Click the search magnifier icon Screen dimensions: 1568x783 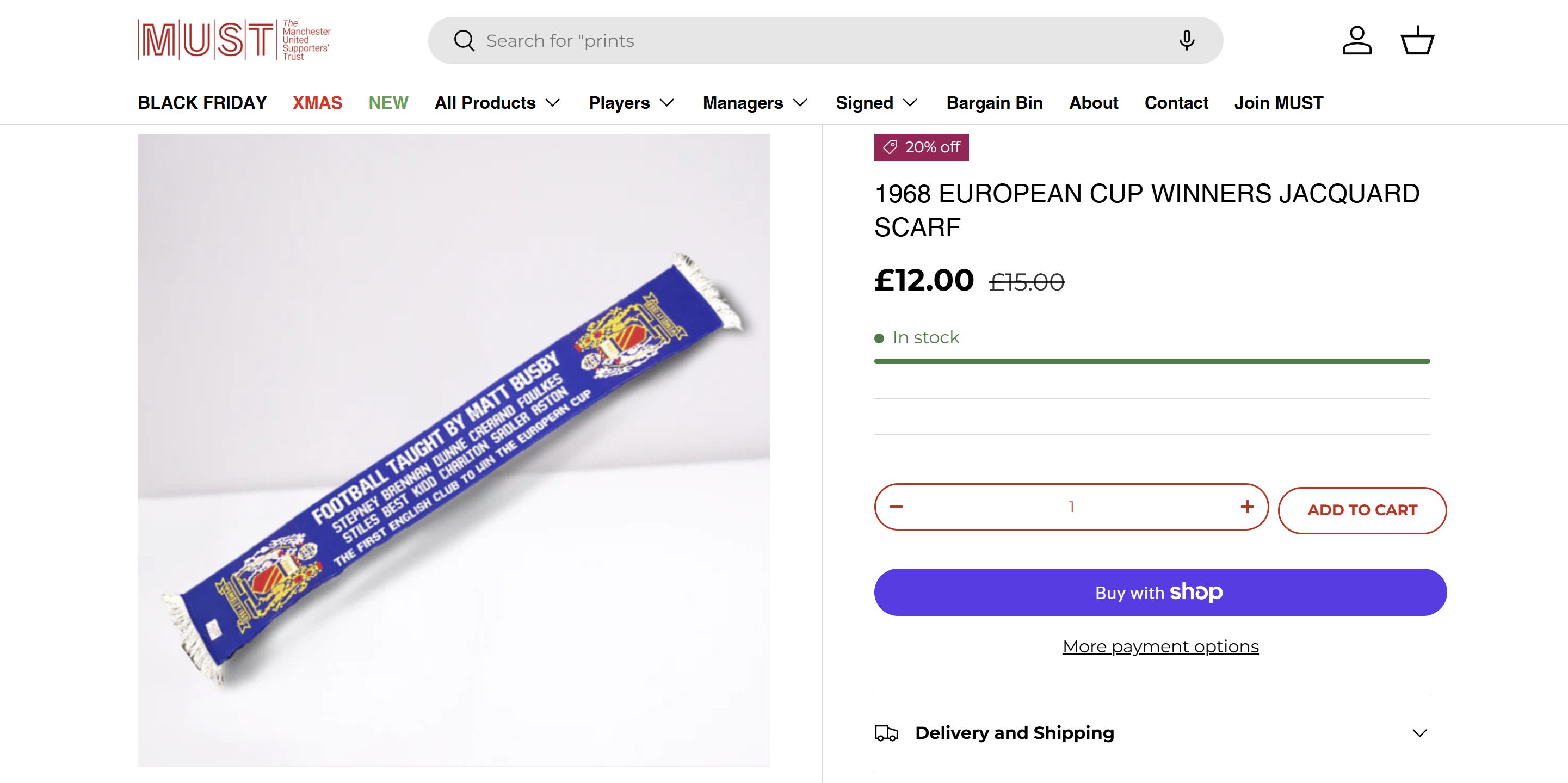click(x=464, y=41)
